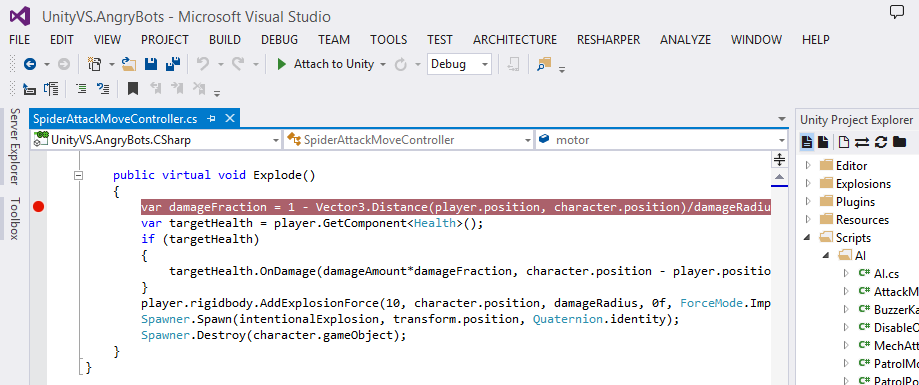Collapse the Explode method outlining box
919x385 pixels.
[x=79, y=175]
